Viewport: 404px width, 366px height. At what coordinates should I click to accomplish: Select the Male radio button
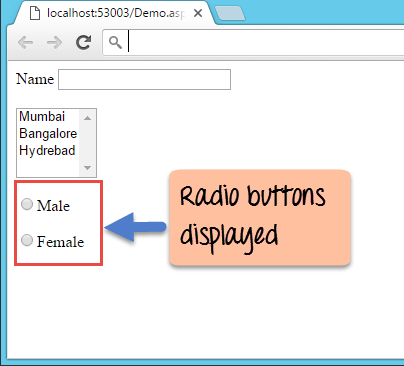point(27,204)
